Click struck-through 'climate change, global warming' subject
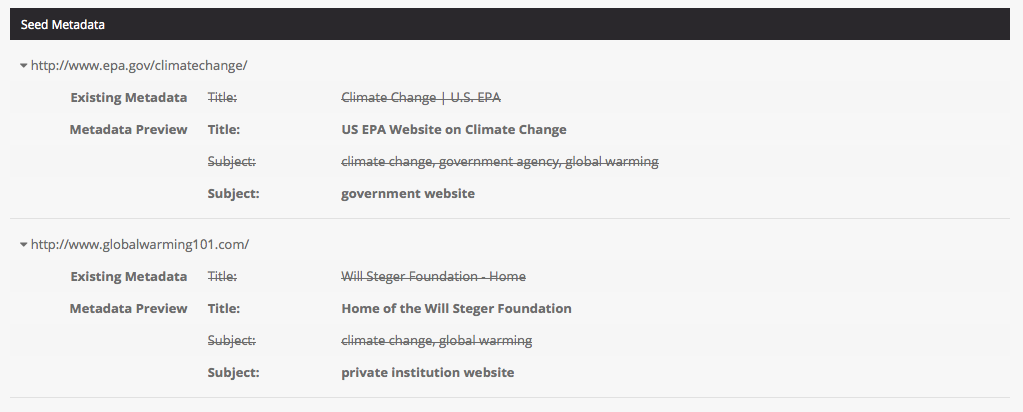This screenshot has height=412, width=1023. click(436, 341)
